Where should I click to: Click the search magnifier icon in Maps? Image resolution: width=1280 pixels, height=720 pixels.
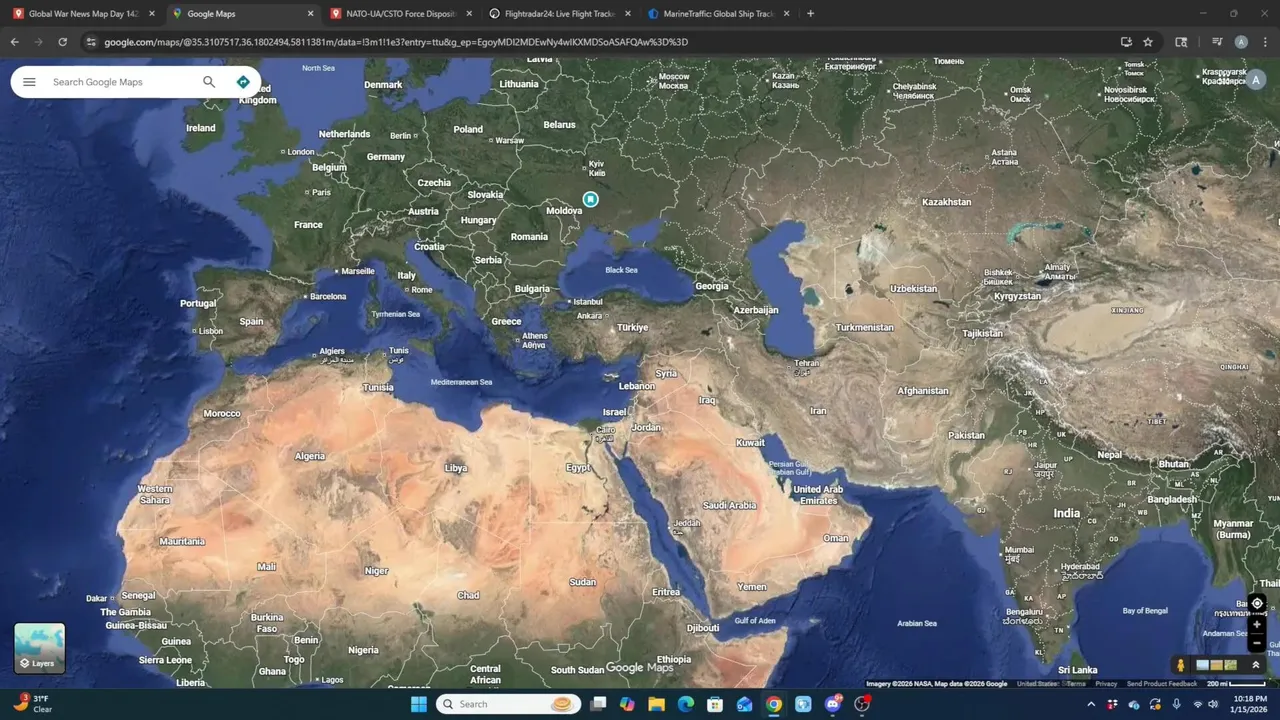pos(209,82)
